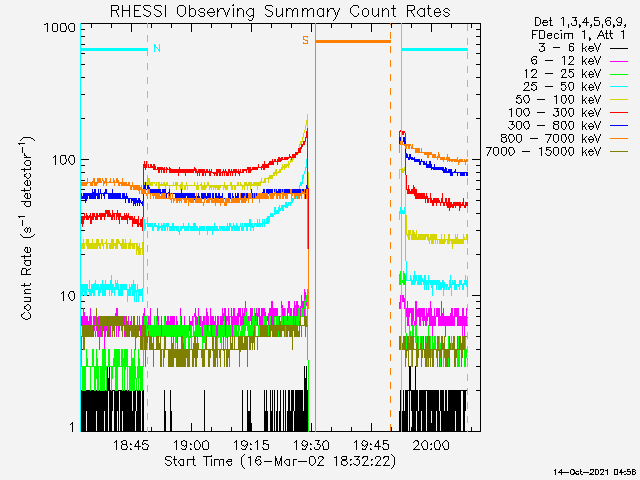
Task: Click the '800 - 7000 keV' legend label
Action: 551,139
